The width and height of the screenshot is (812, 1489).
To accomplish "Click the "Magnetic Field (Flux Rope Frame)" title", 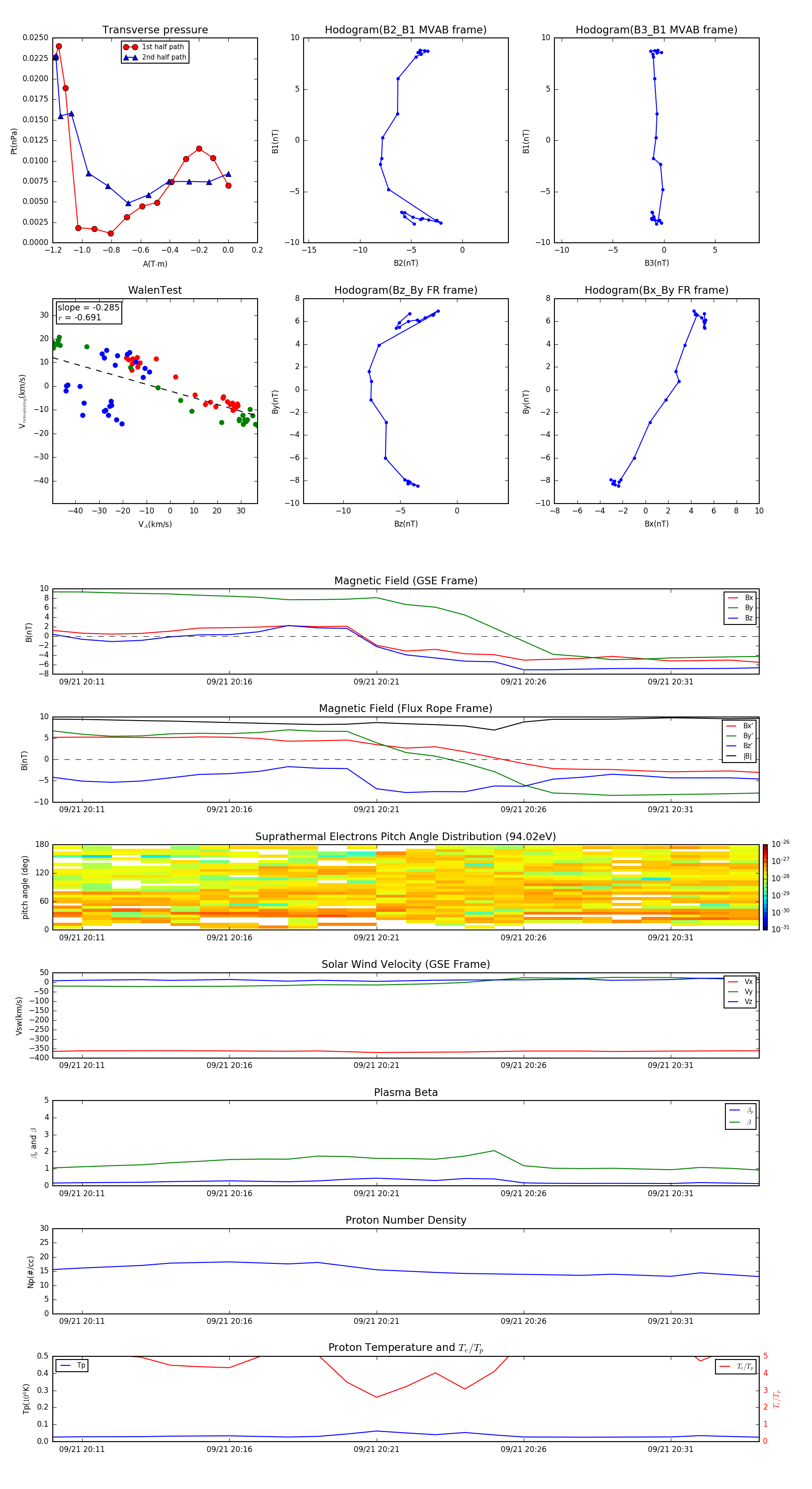I will [x=406, y=709].
